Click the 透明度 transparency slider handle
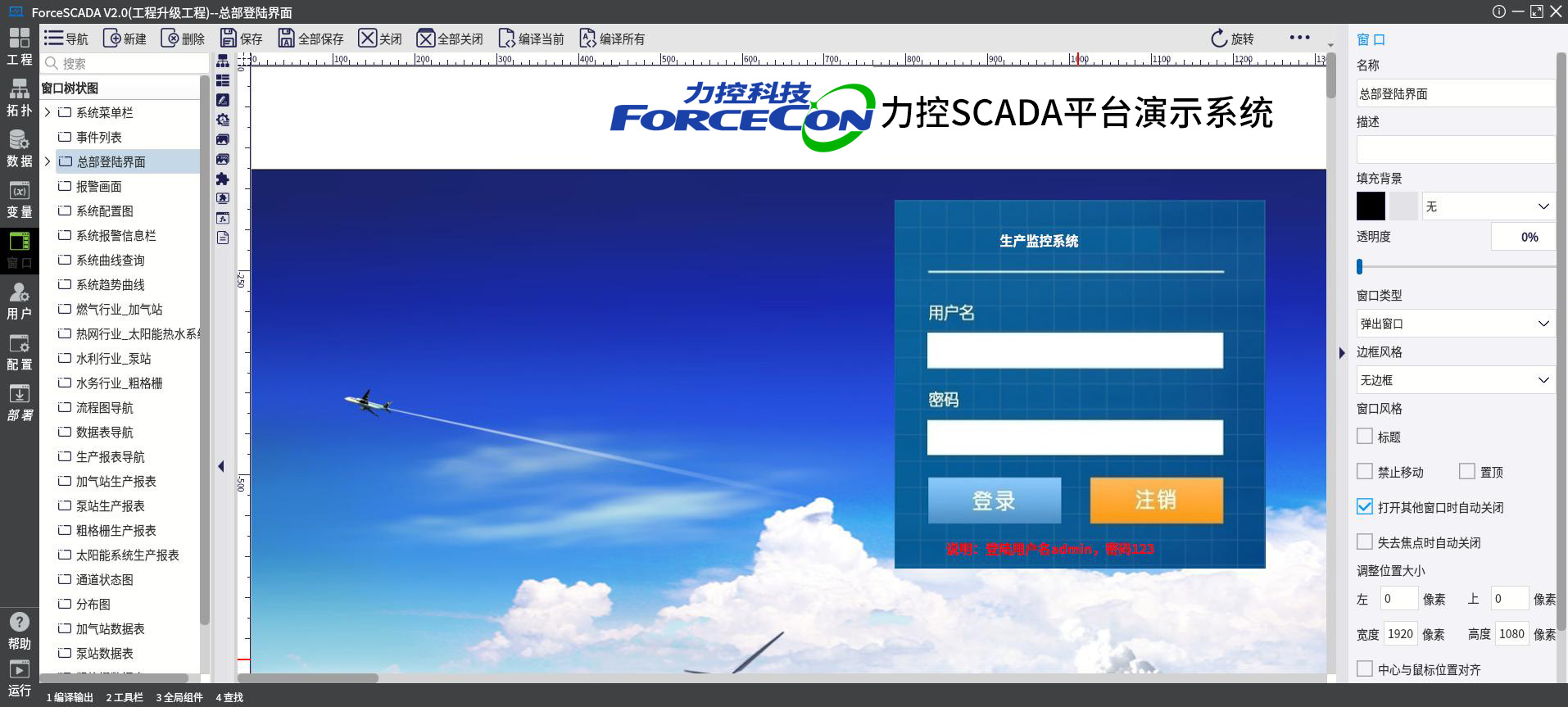1568x707 pixels. click(1360, 266)
